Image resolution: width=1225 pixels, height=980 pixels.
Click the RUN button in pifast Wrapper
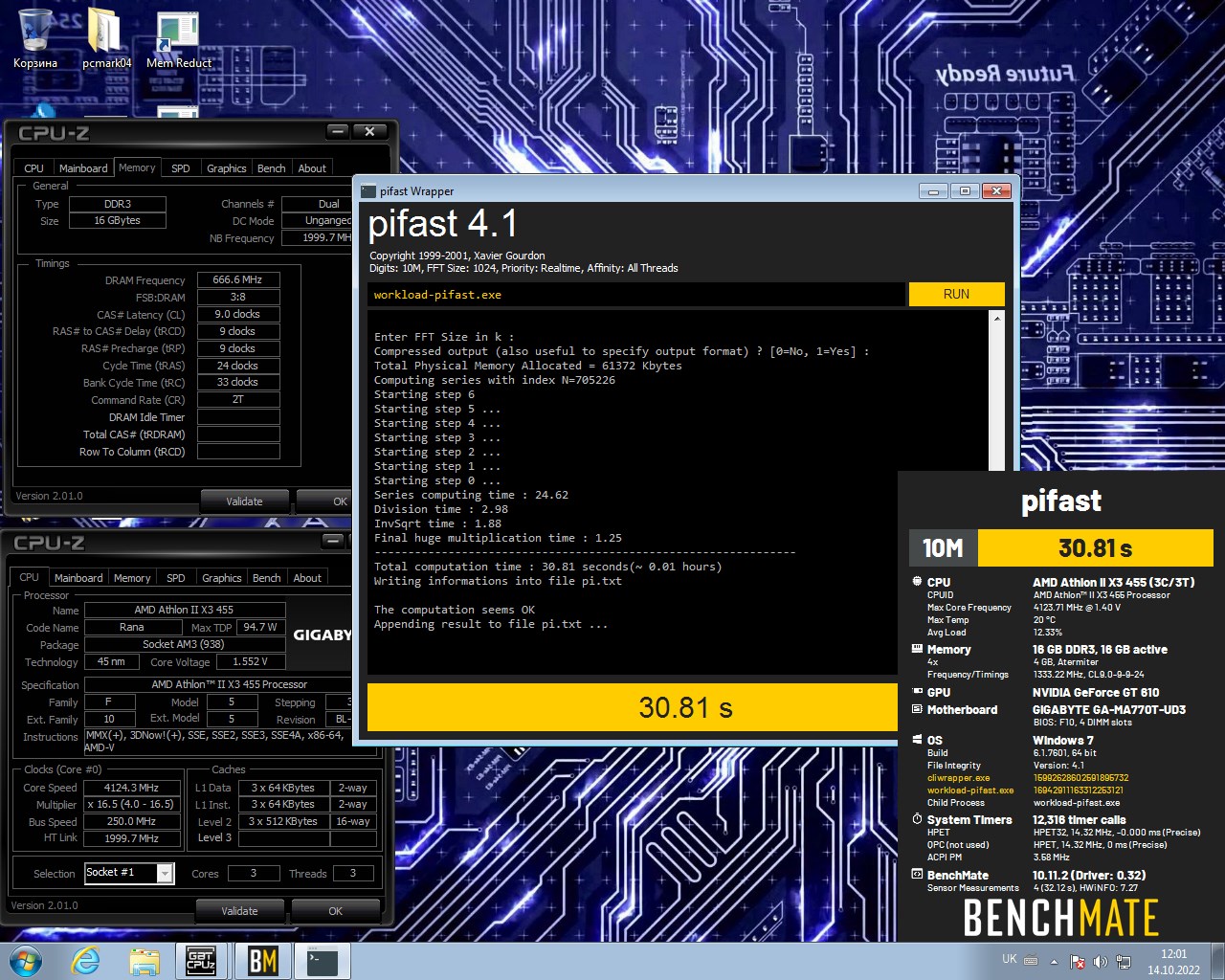click(x=956, y=294)
